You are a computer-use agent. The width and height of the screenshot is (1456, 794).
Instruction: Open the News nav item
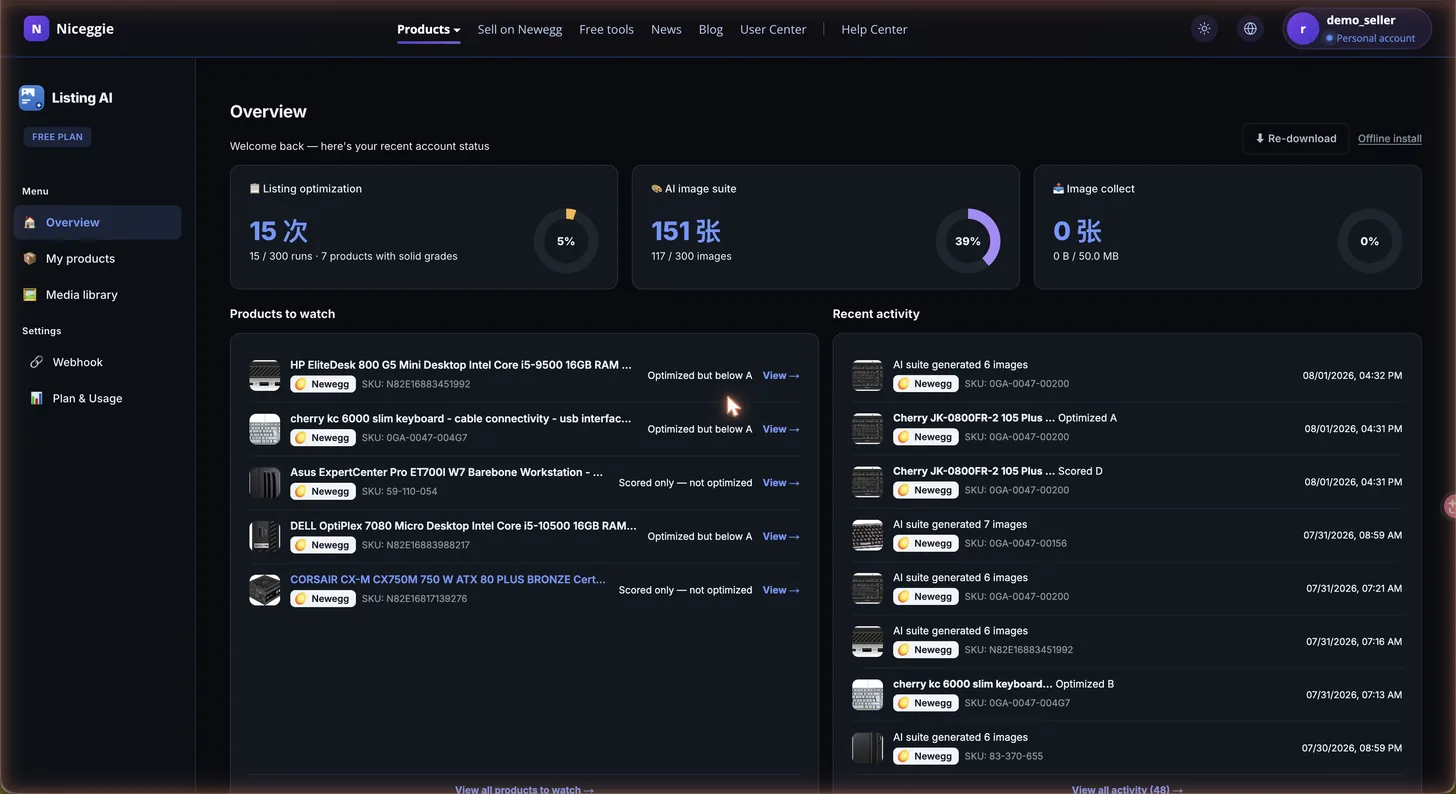tap(666, 30)
